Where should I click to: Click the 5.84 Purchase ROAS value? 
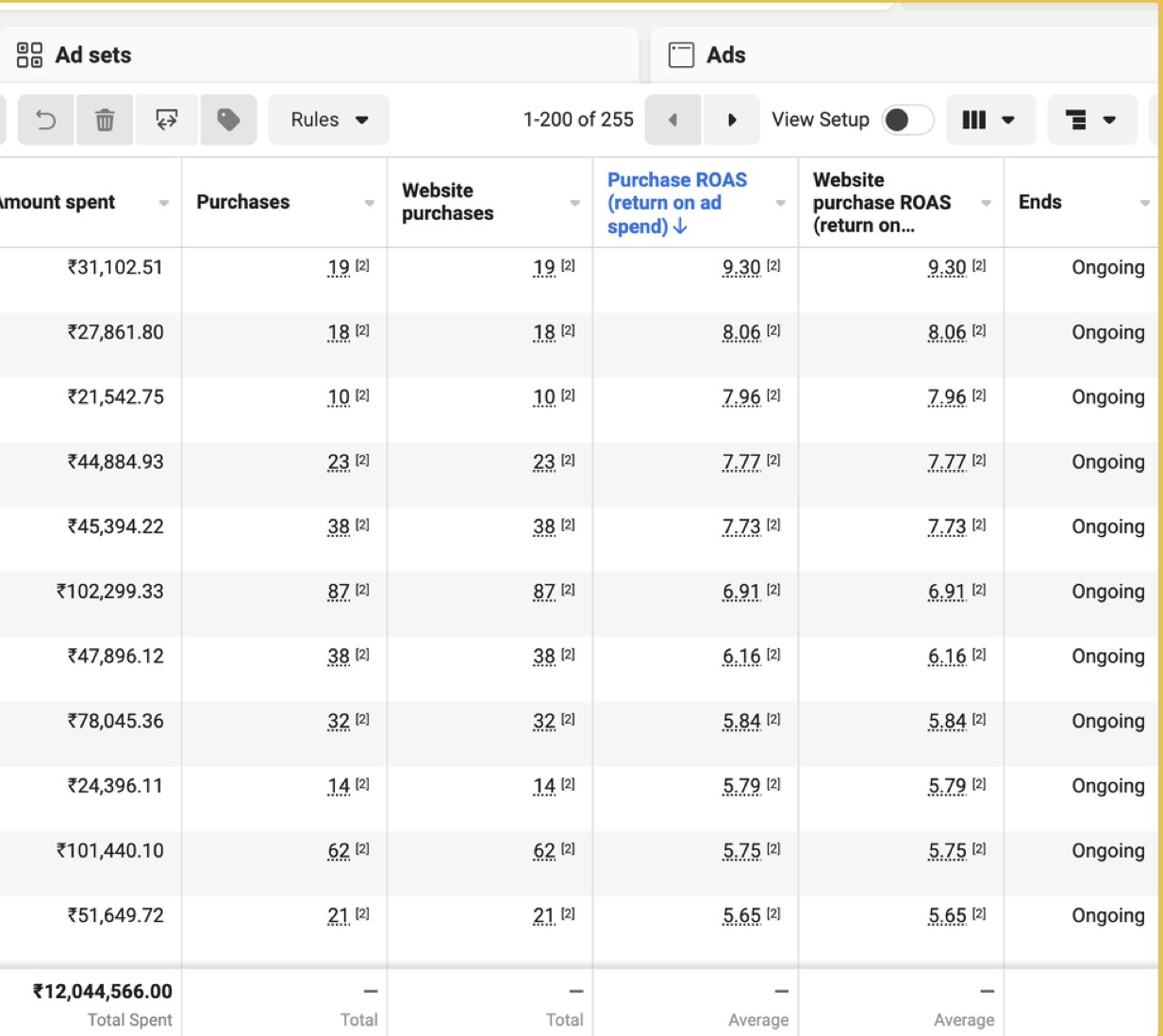pos(741,723)
